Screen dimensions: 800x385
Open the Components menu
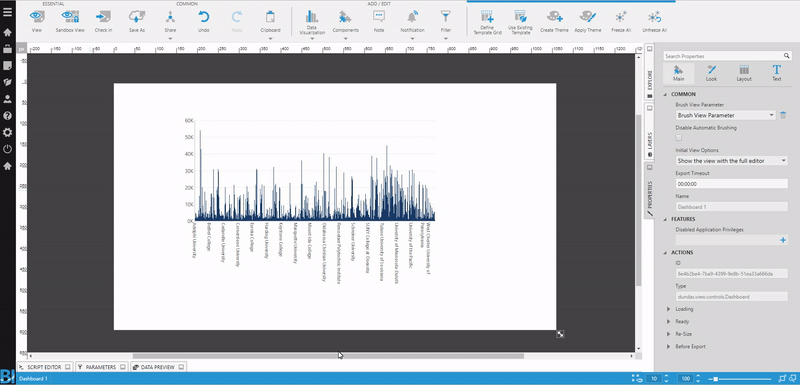click(345, 23)
